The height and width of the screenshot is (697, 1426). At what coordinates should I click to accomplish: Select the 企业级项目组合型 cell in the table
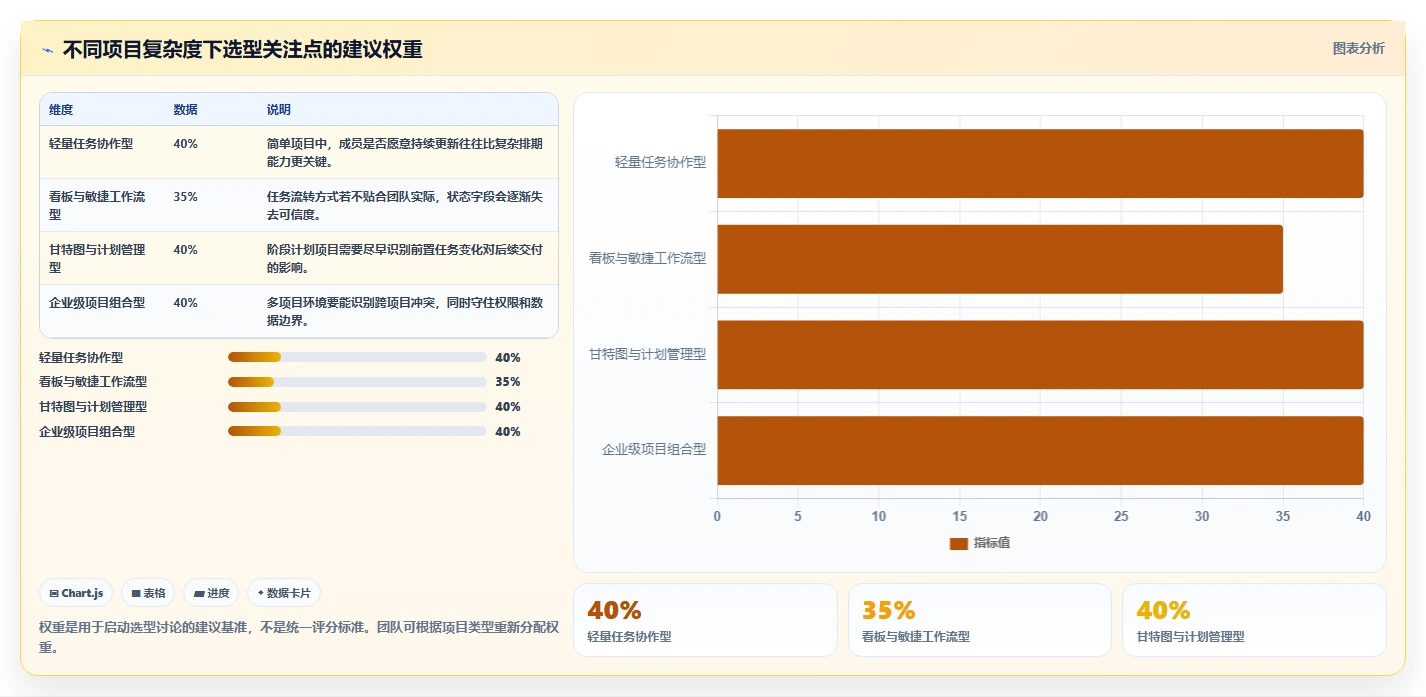pos(97,303)
